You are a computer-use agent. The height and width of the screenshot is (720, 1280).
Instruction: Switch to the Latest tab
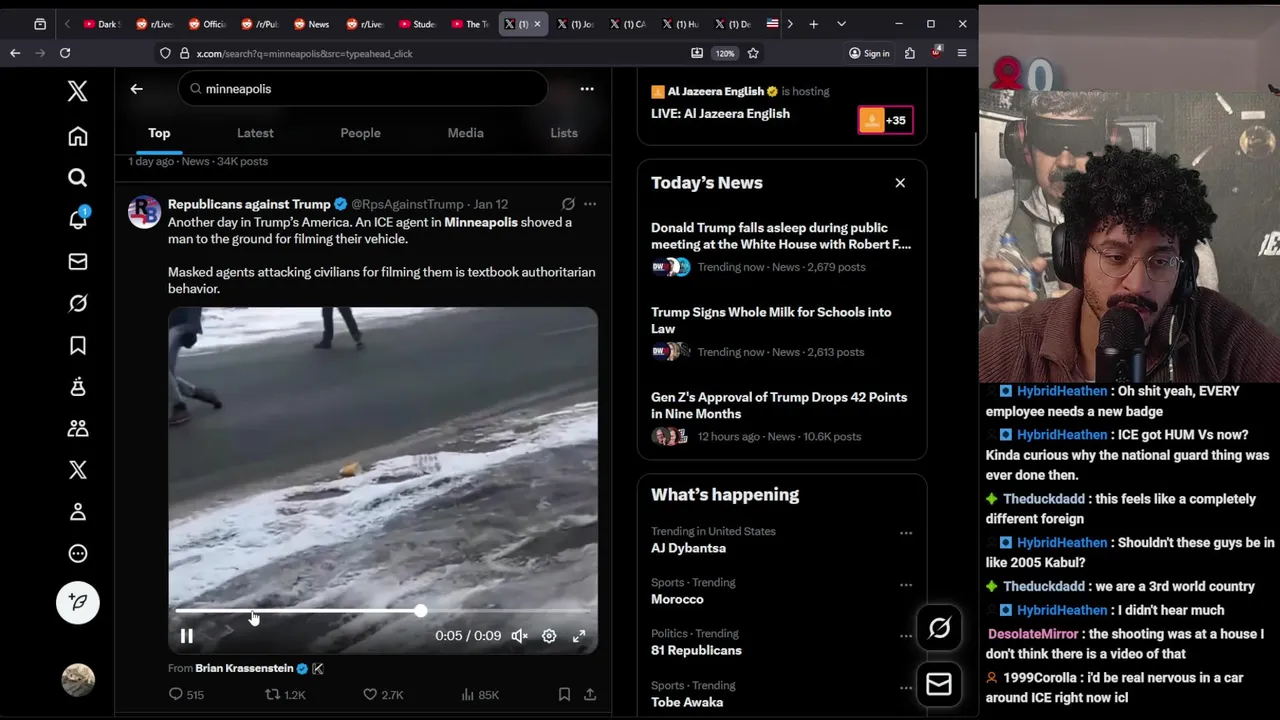255,133
